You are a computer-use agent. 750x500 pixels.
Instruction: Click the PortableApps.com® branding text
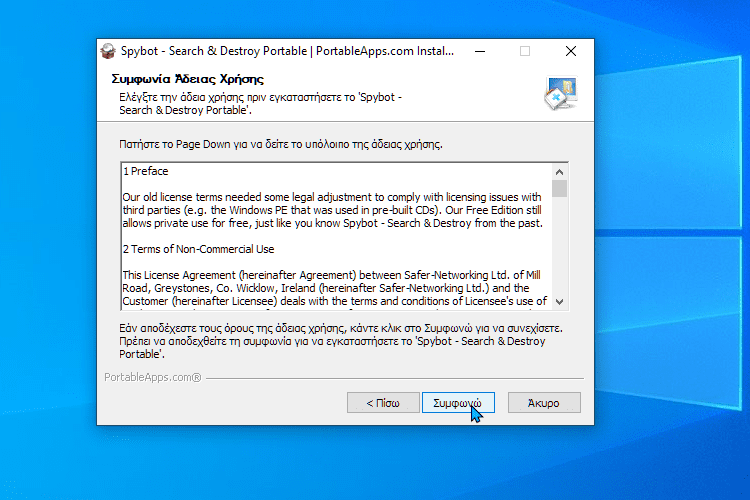[153, 378]
